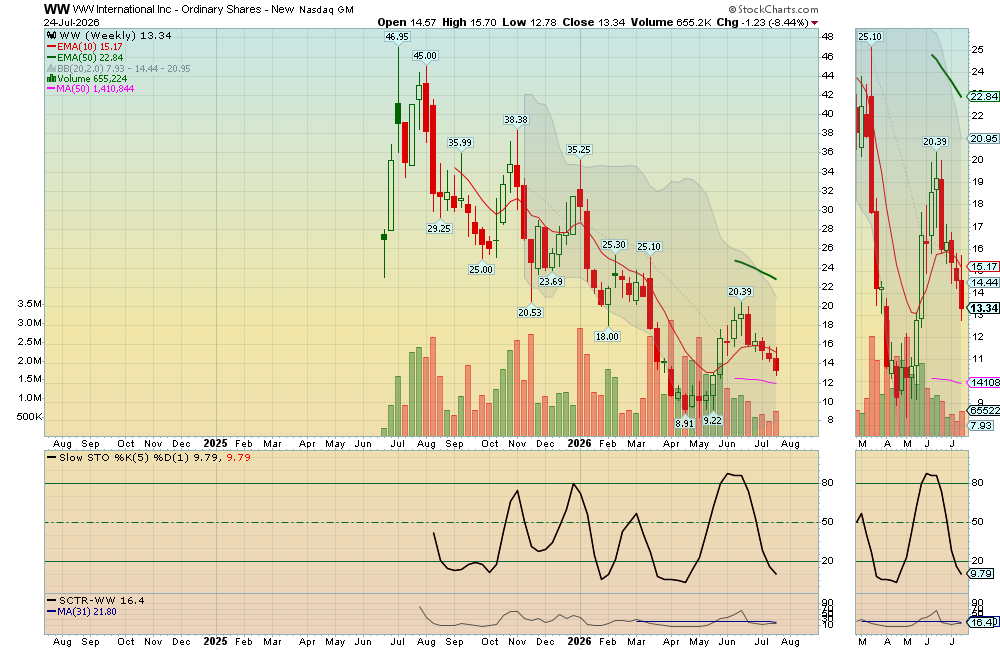
Task: Click the red down triangle after Chg
Action: pyautogui.click(x=814, y=23)
